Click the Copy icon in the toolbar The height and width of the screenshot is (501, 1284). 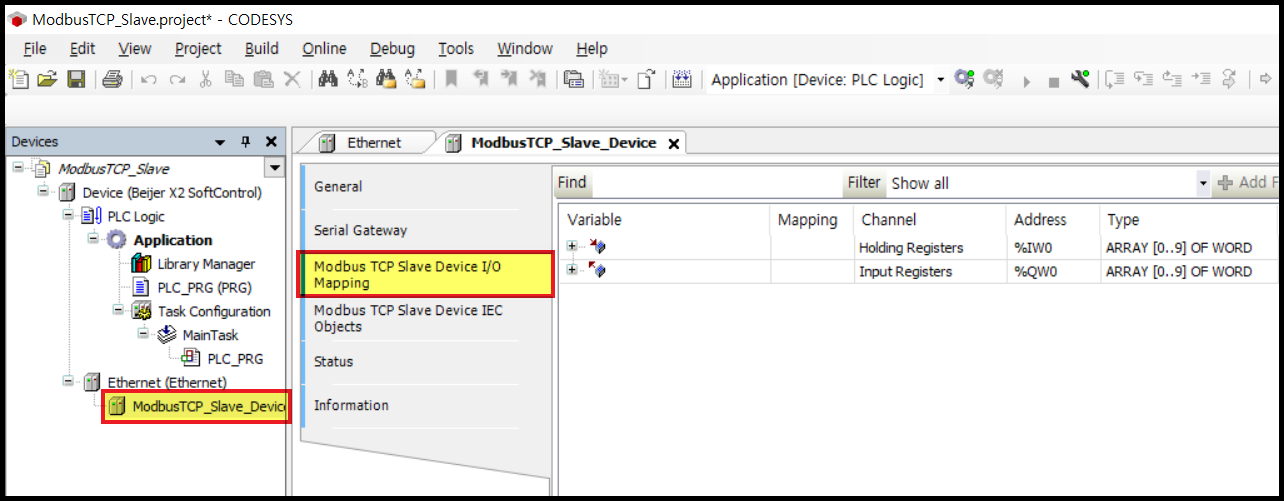point(234,80)
